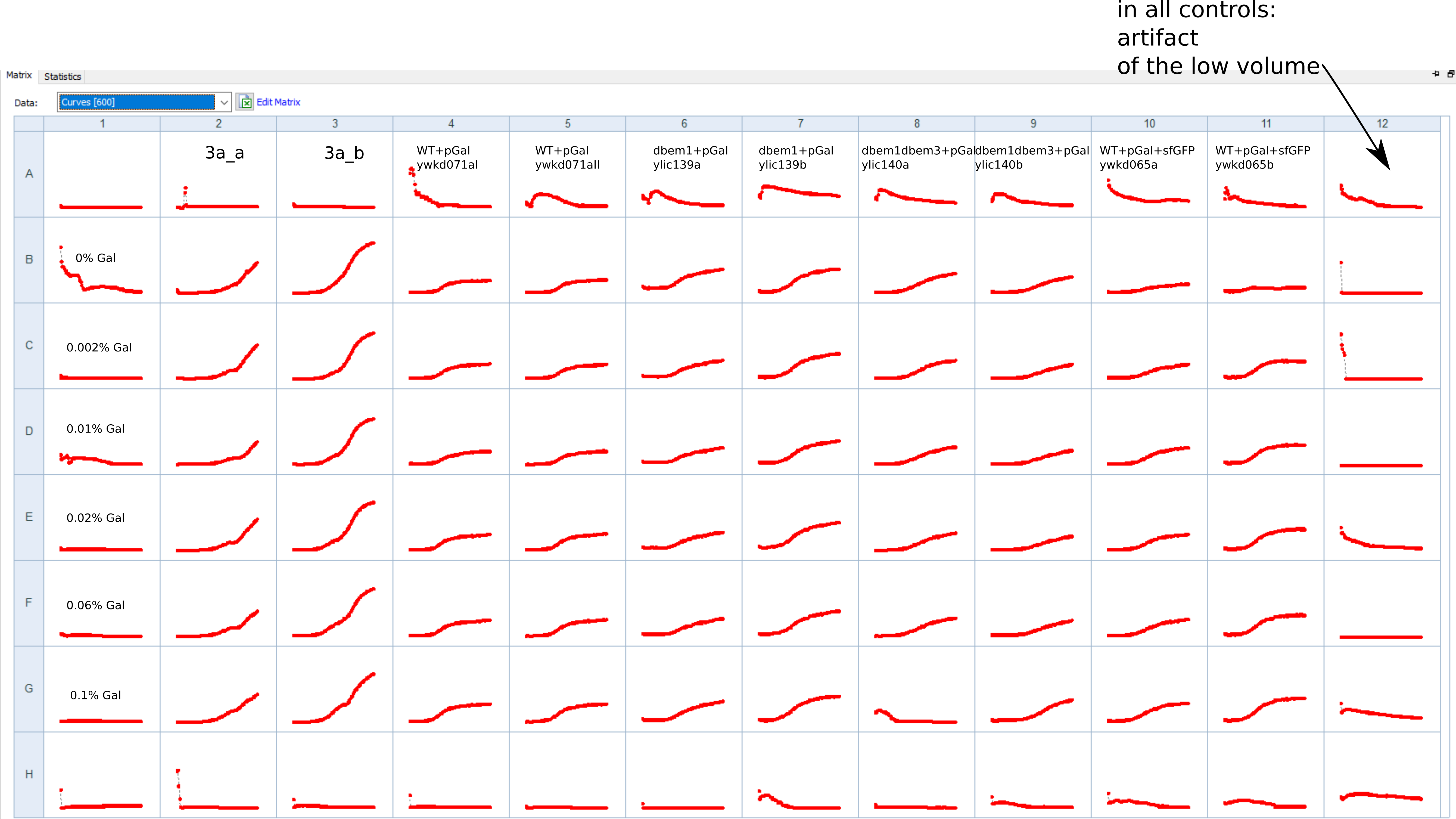Screen dimensions: 1456x819
Task: Select row C header
Action: pyautogui.click(x=29, y=346)
